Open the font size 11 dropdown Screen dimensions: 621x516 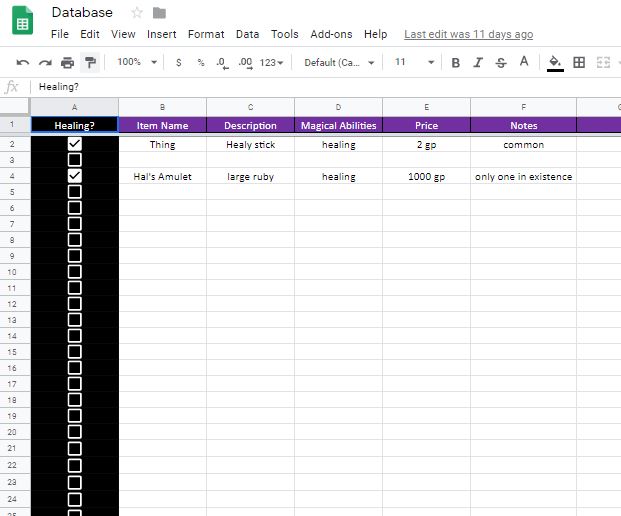tap(414, 62)
